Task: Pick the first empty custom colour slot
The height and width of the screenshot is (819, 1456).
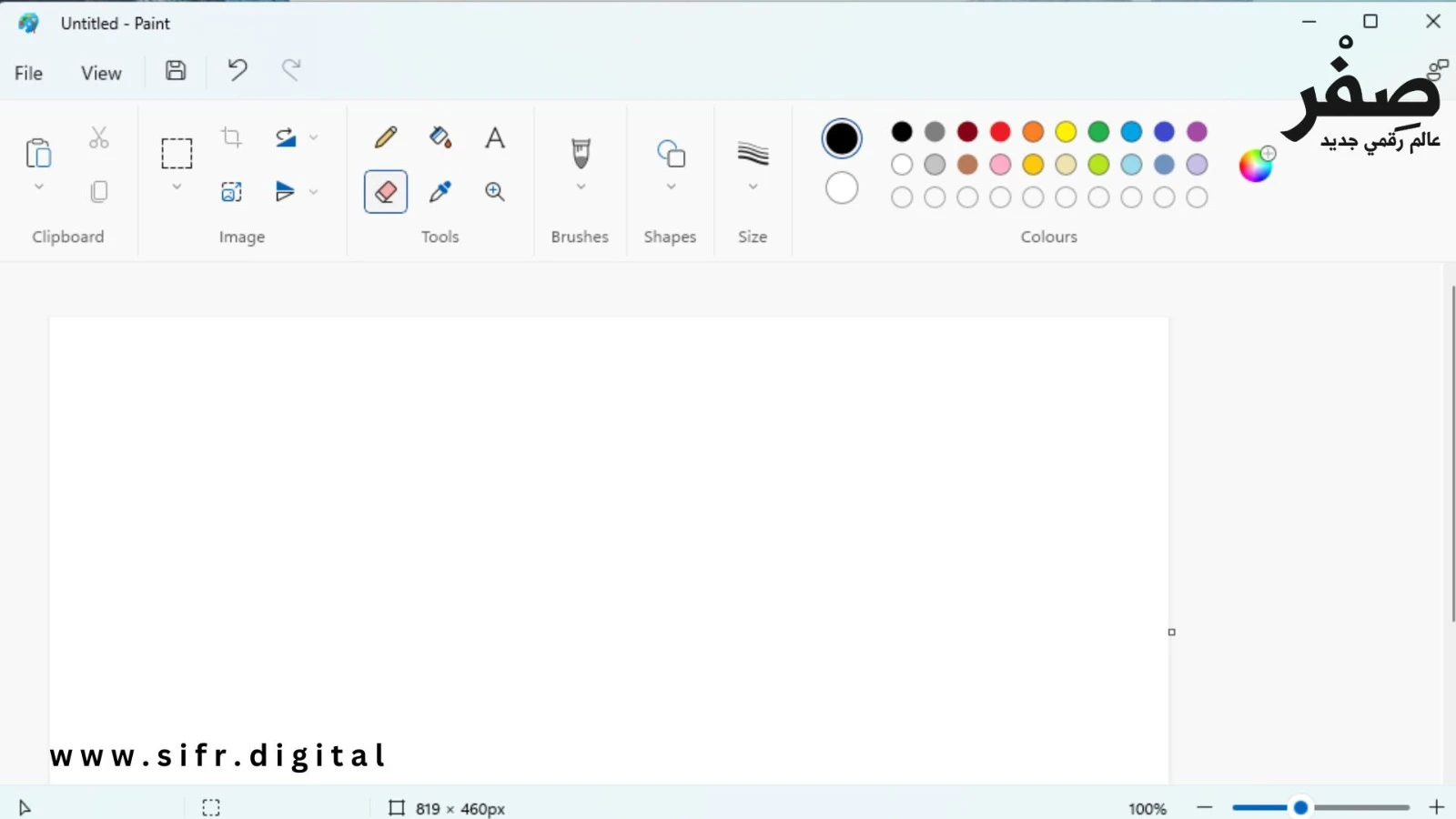Action: [x=902, y=197]
